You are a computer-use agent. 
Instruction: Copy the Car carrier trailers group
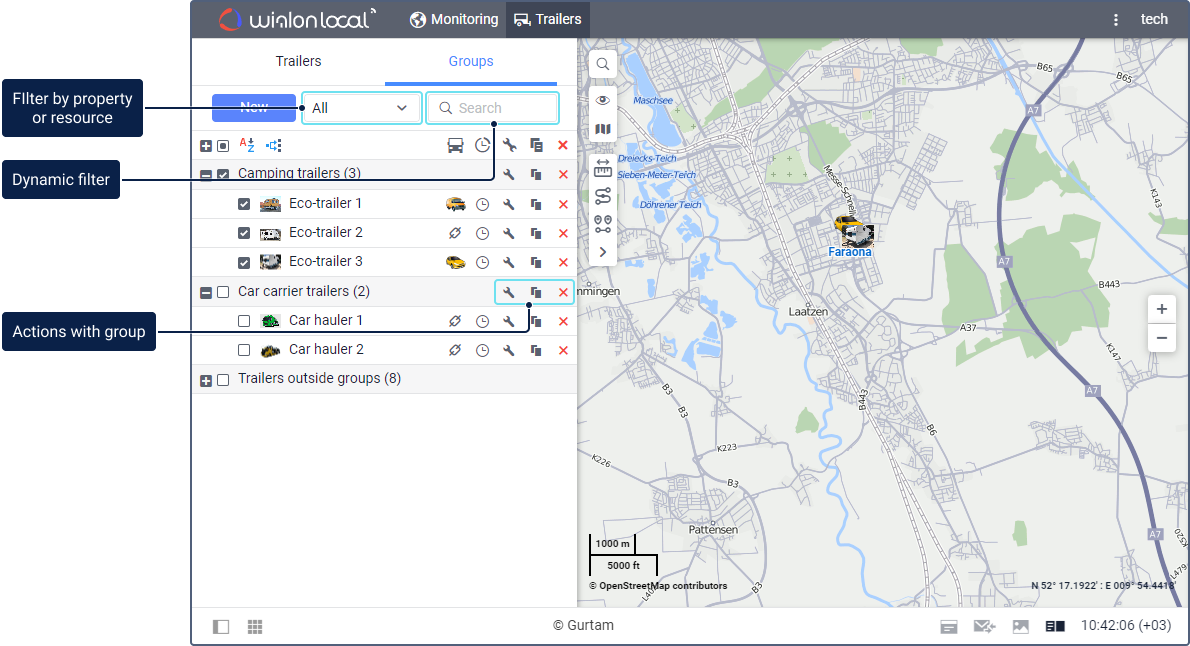tap(536, 292)
